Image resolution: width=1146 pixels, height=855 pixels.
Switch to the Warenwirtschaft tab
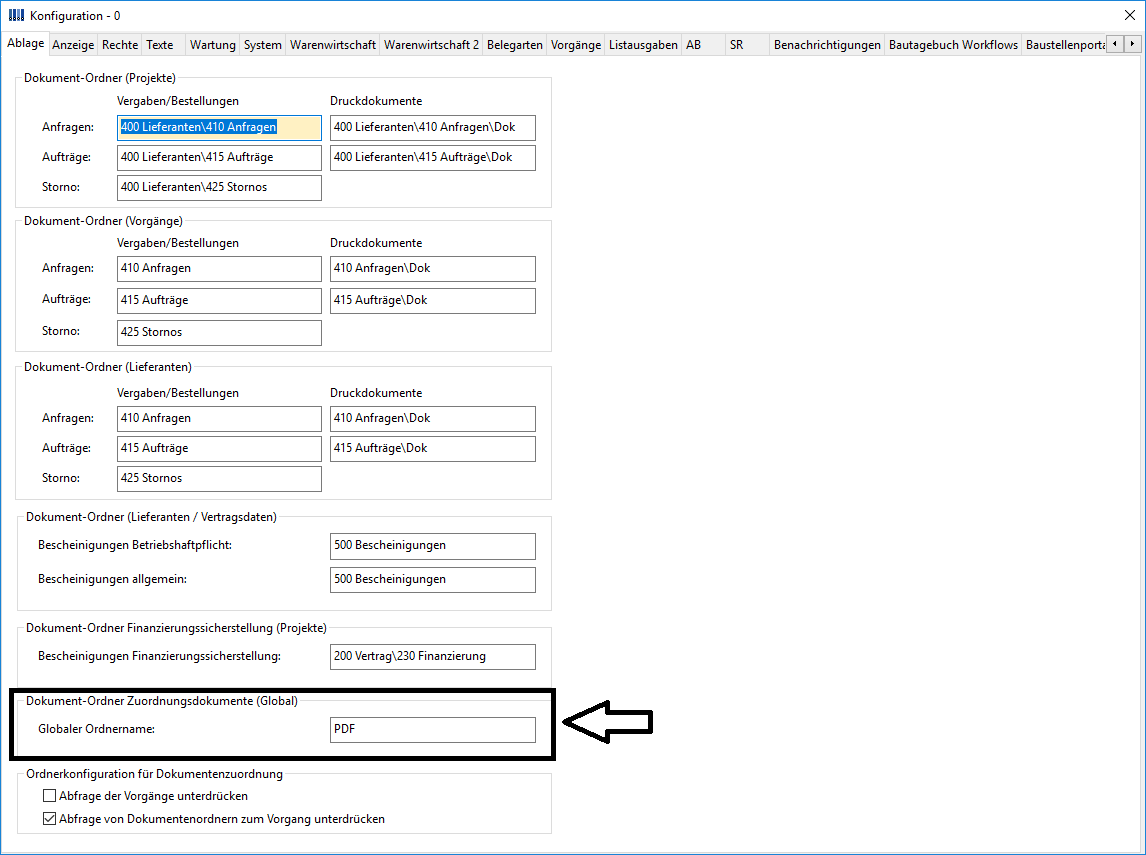(x=333, y=45)
